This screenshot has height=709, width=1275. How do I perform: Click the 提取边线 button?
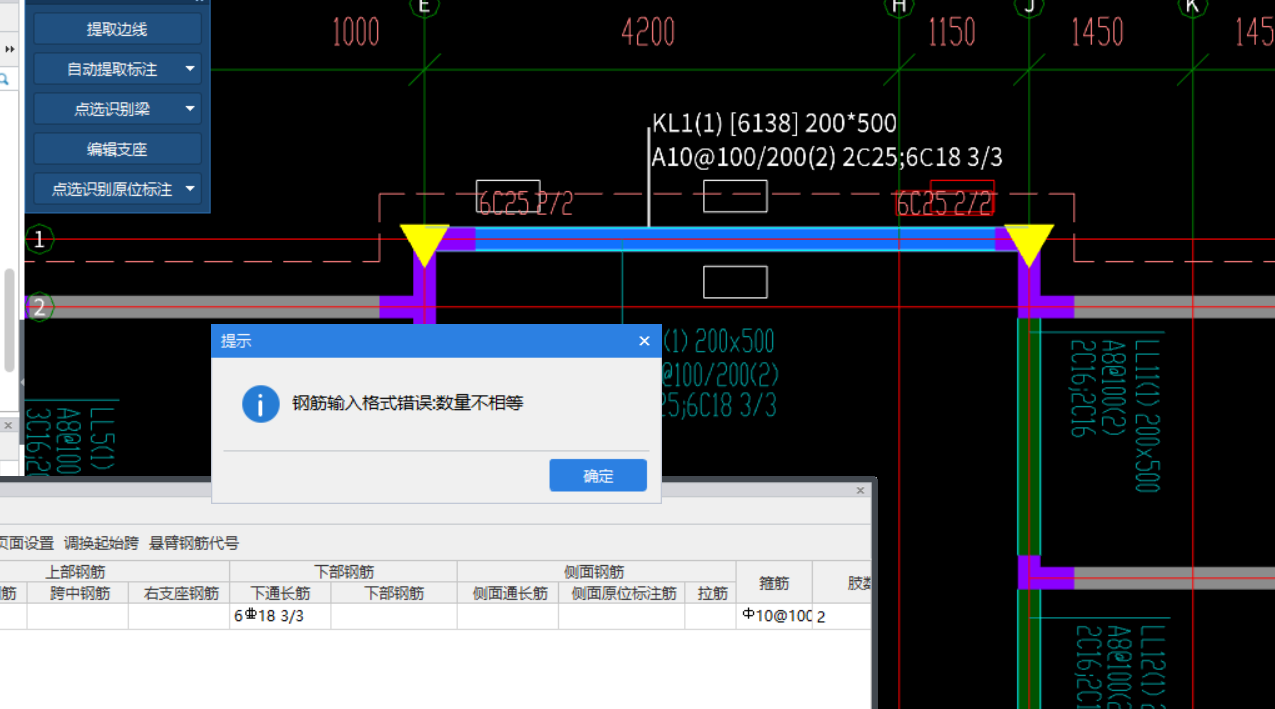click(x=117, y=29)
